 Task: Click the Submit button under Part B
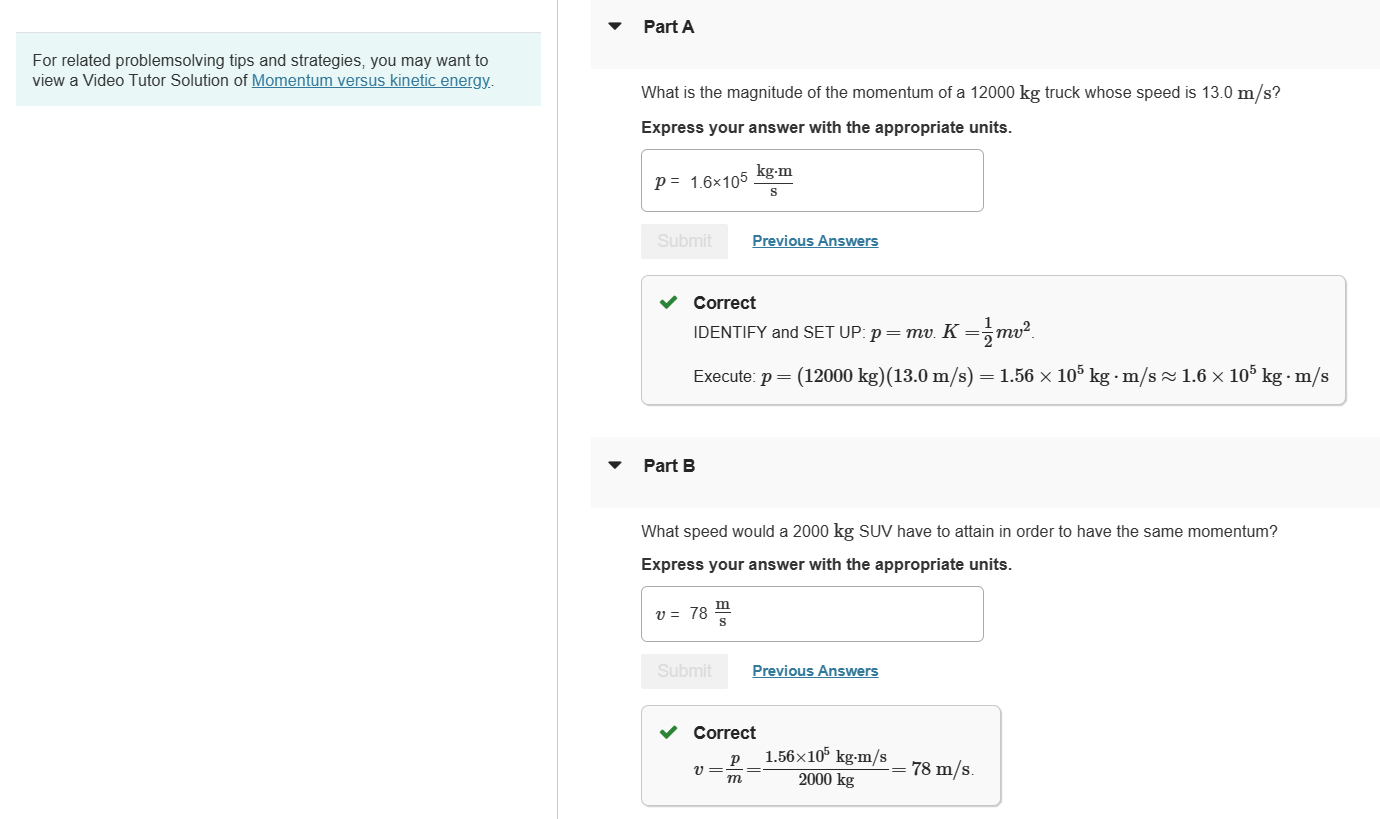click(684, 670)
